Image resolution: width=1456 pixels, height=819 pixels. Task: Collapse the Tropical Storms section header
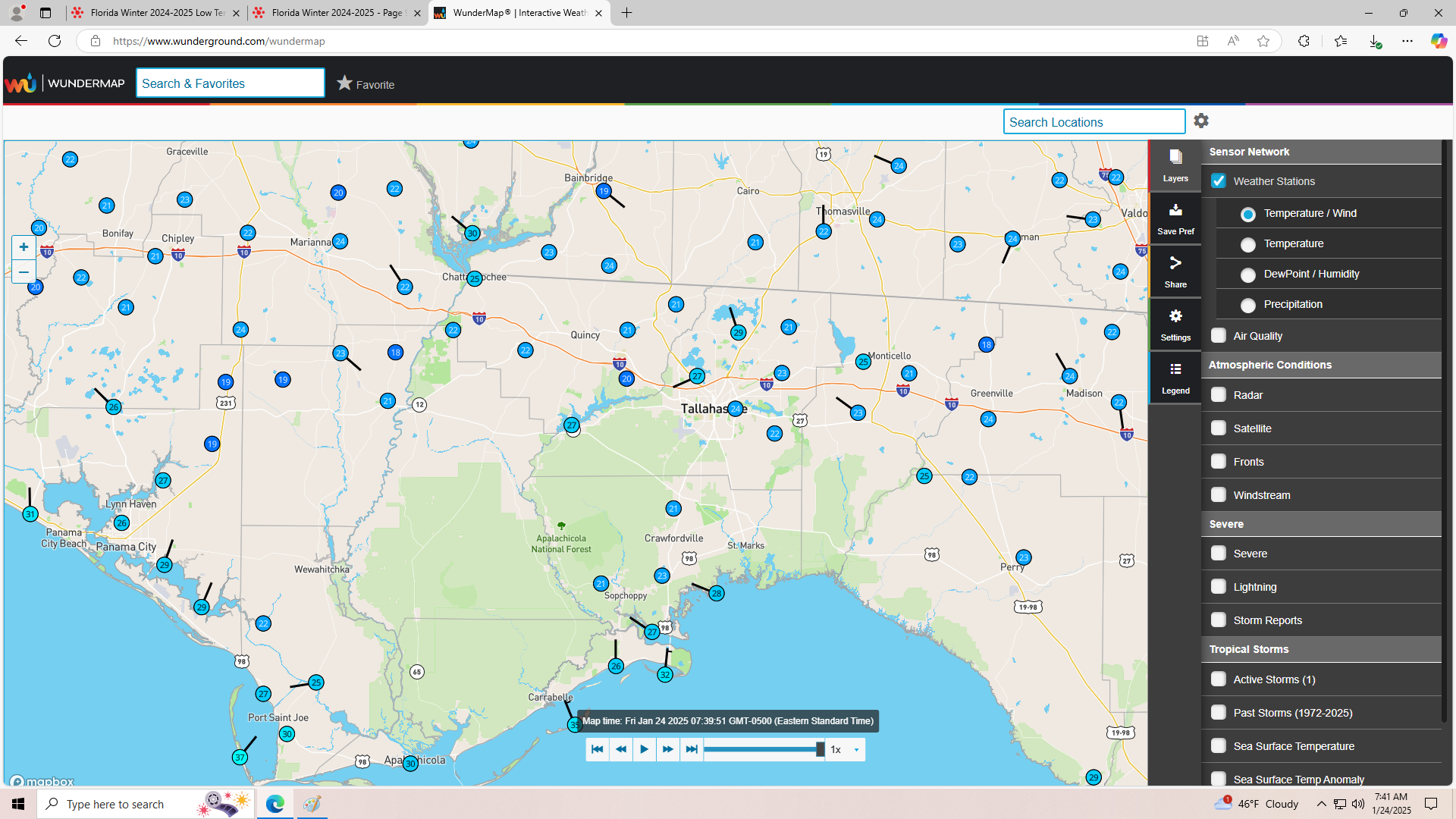[1321, 649]
